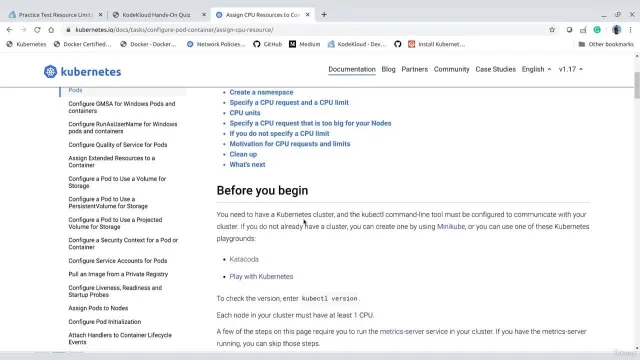Go to browser home icon
Viewport: 640px width, 360px height.
pyautogui.click(x=51, y=30)
